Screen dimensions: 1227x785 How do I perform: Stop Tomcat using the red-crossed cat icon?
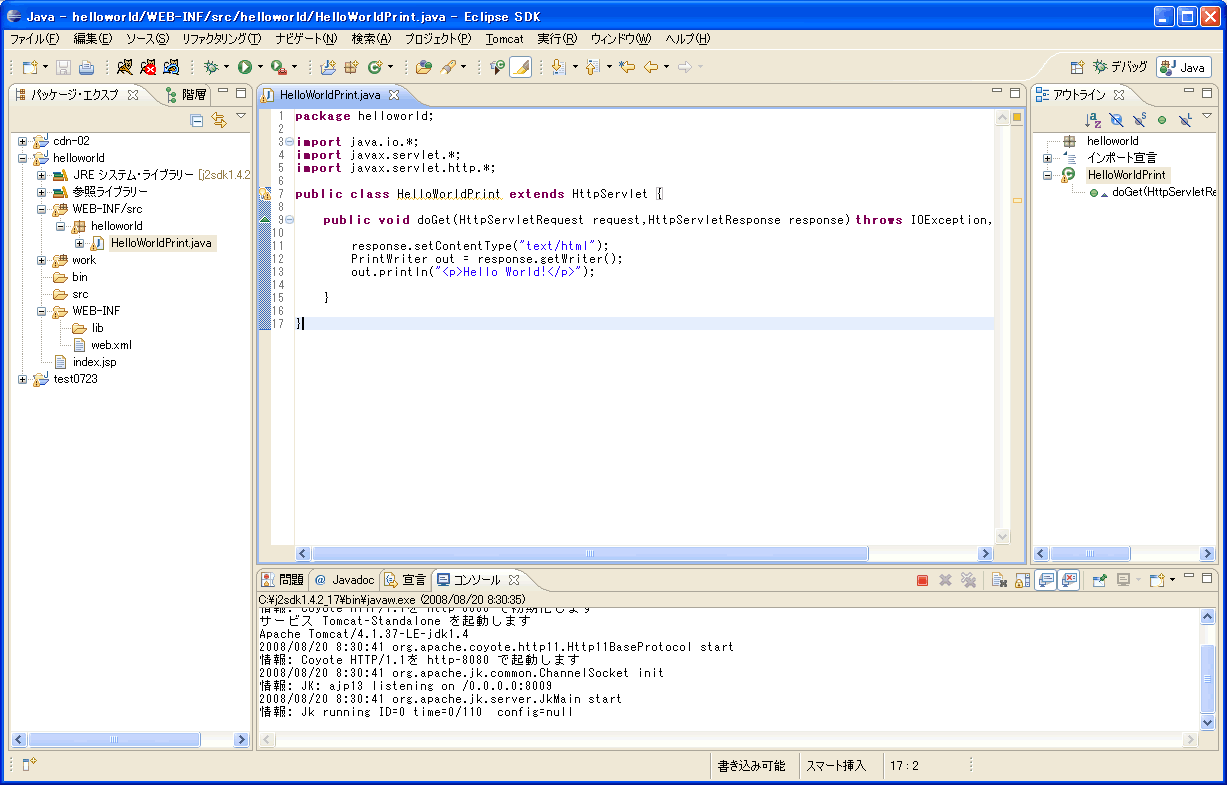(148, 67)
